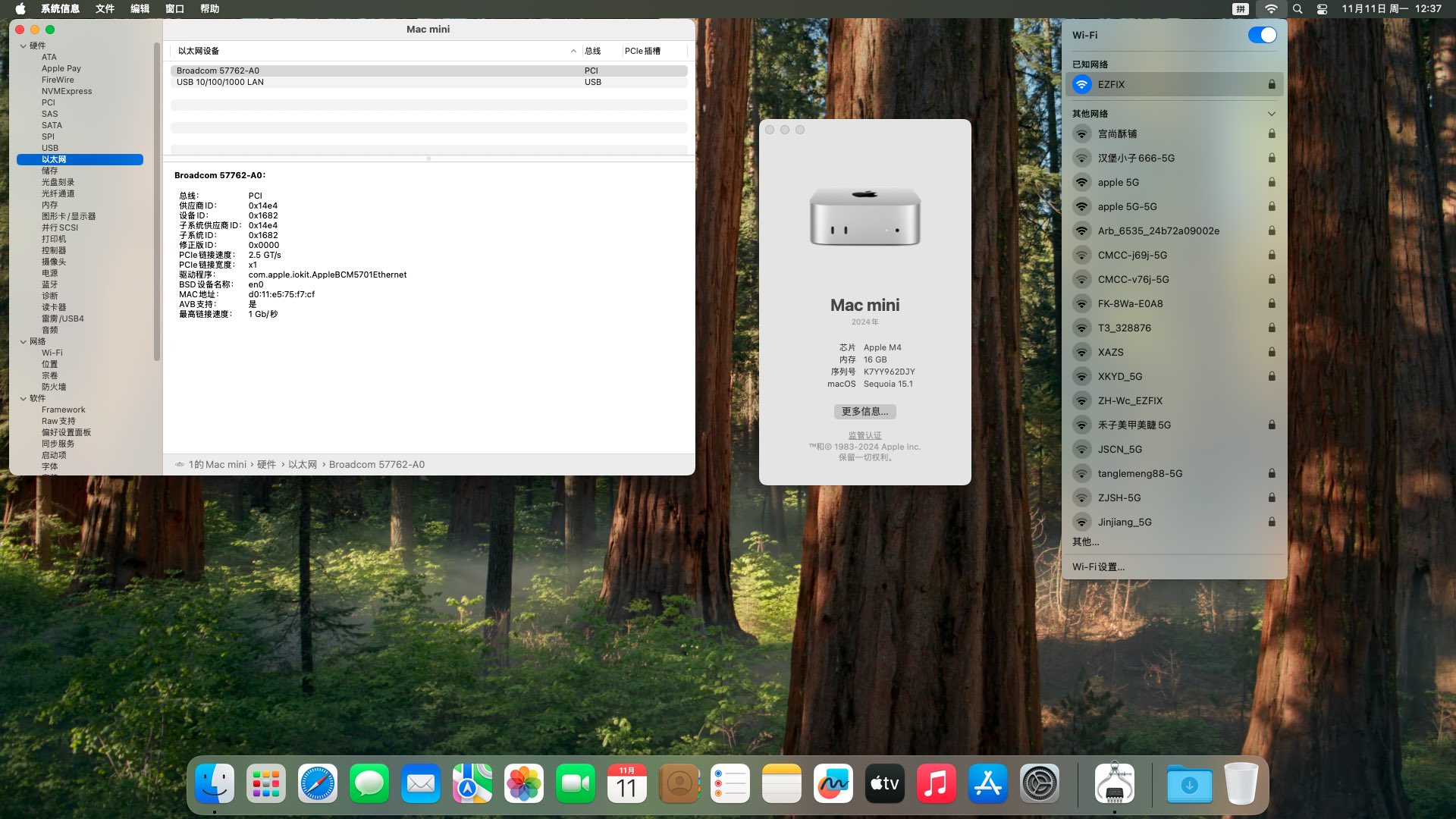This screenshot has width=1456, height=819.
Task: Select NVMExpress in sidebar
Action: (x=67, y=91)
